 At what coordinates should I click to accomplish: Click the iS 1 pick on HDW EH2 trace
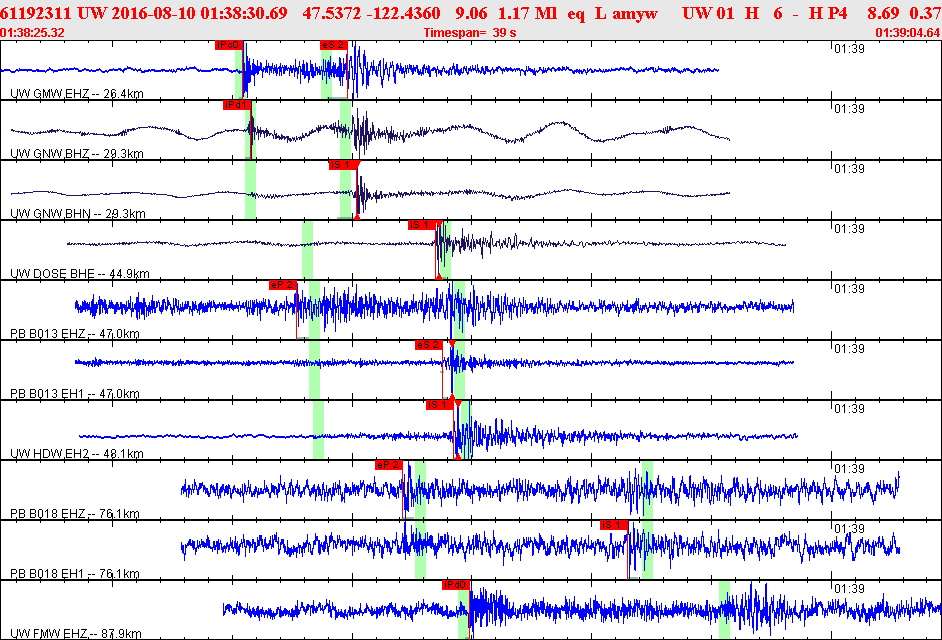click(440, 405)
